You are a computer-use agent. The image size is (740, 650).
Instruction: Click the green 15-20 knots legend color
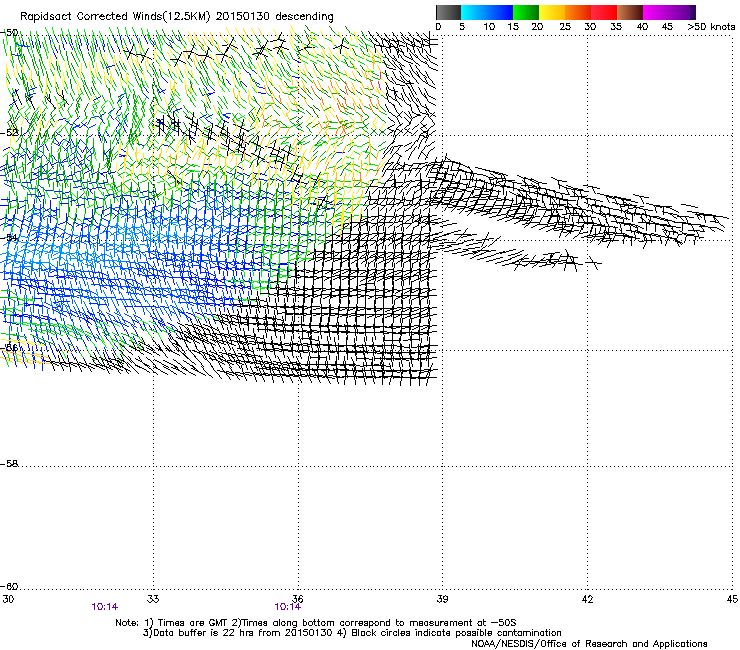click(526, 12)
